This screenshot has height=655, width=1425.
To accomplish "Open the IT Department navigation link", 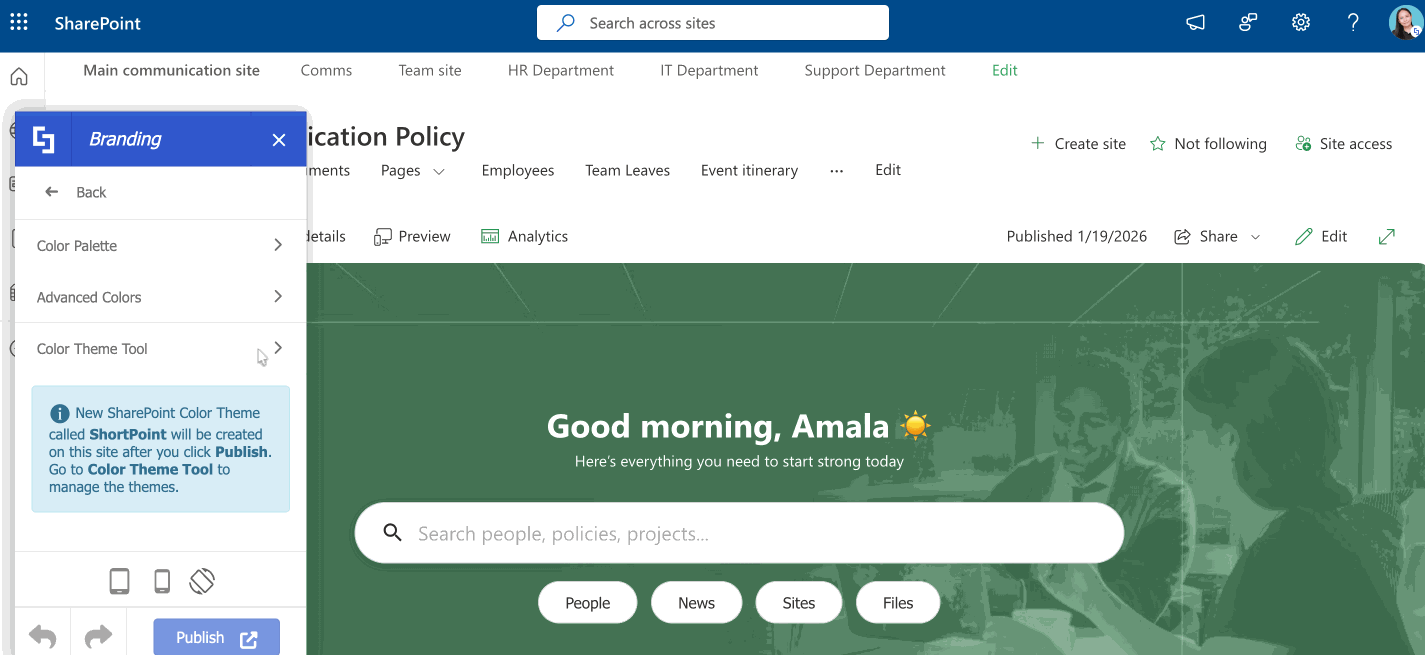I will [x=709, y=70].
